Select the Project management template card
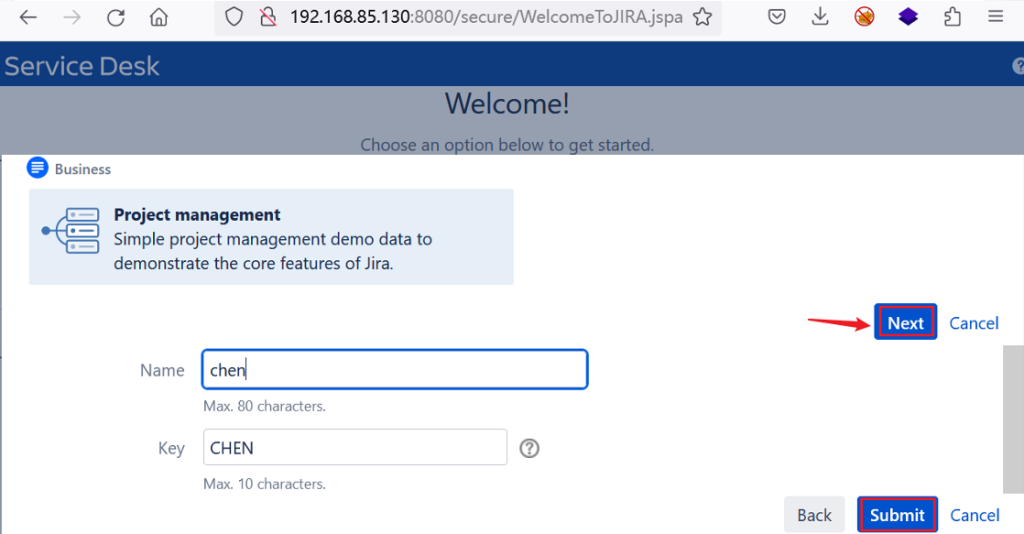 tap(271, 237)
